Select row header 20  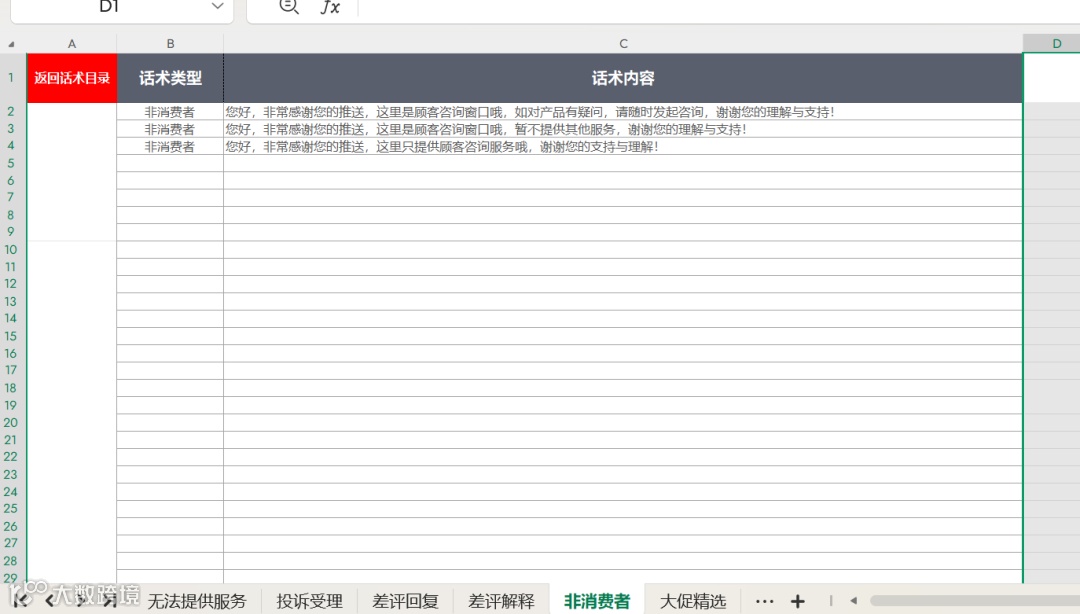(11, 422)
